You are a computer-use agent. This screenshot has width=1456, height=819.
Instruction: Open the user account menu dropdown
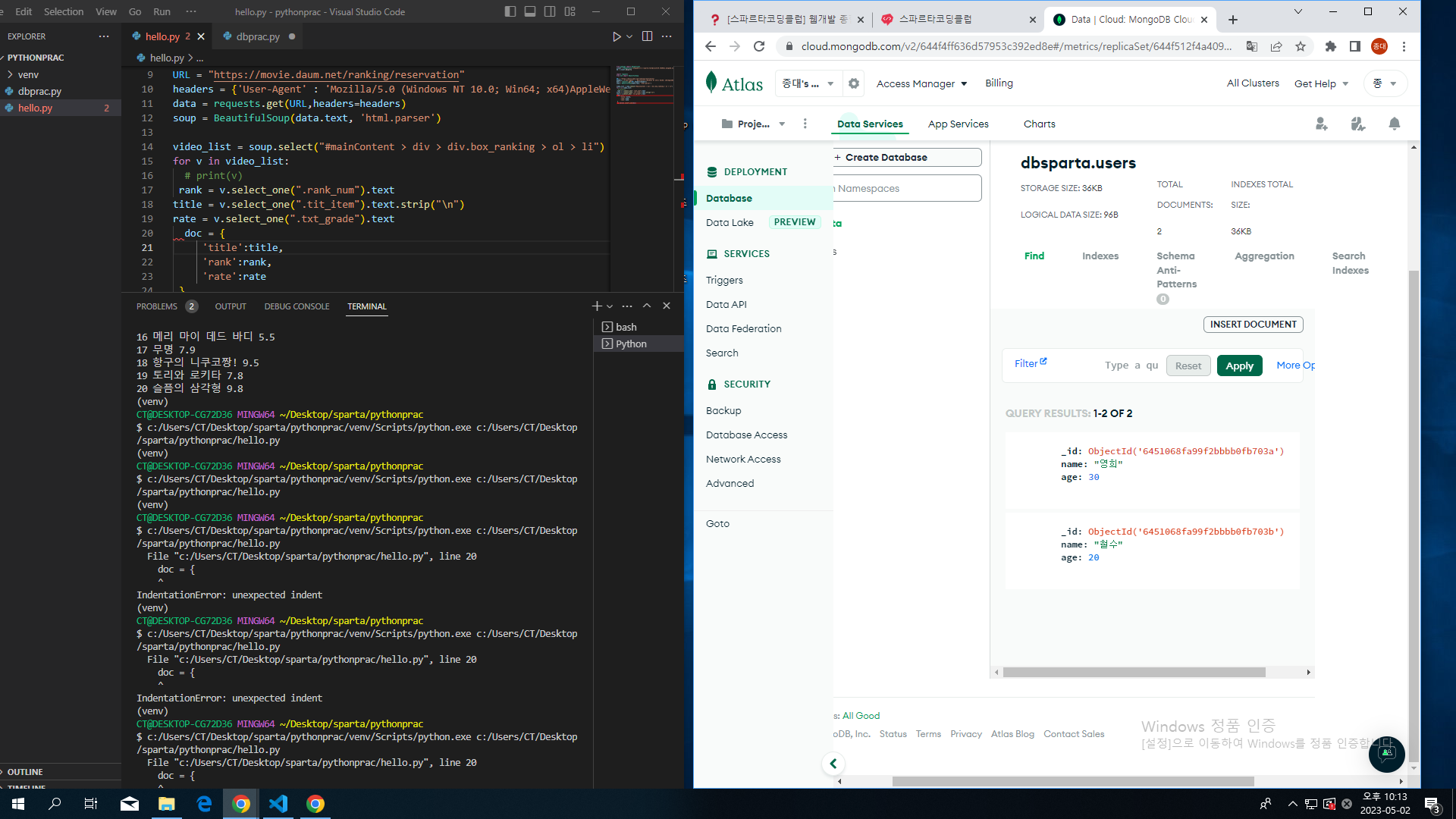point(1385,83)
